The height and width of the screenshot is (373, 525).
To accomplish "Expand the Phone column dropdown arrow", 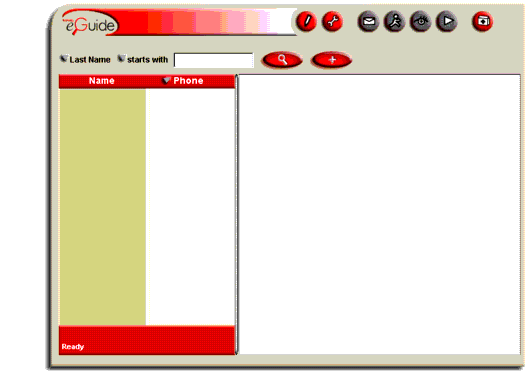I will click(x=166, y=80).
